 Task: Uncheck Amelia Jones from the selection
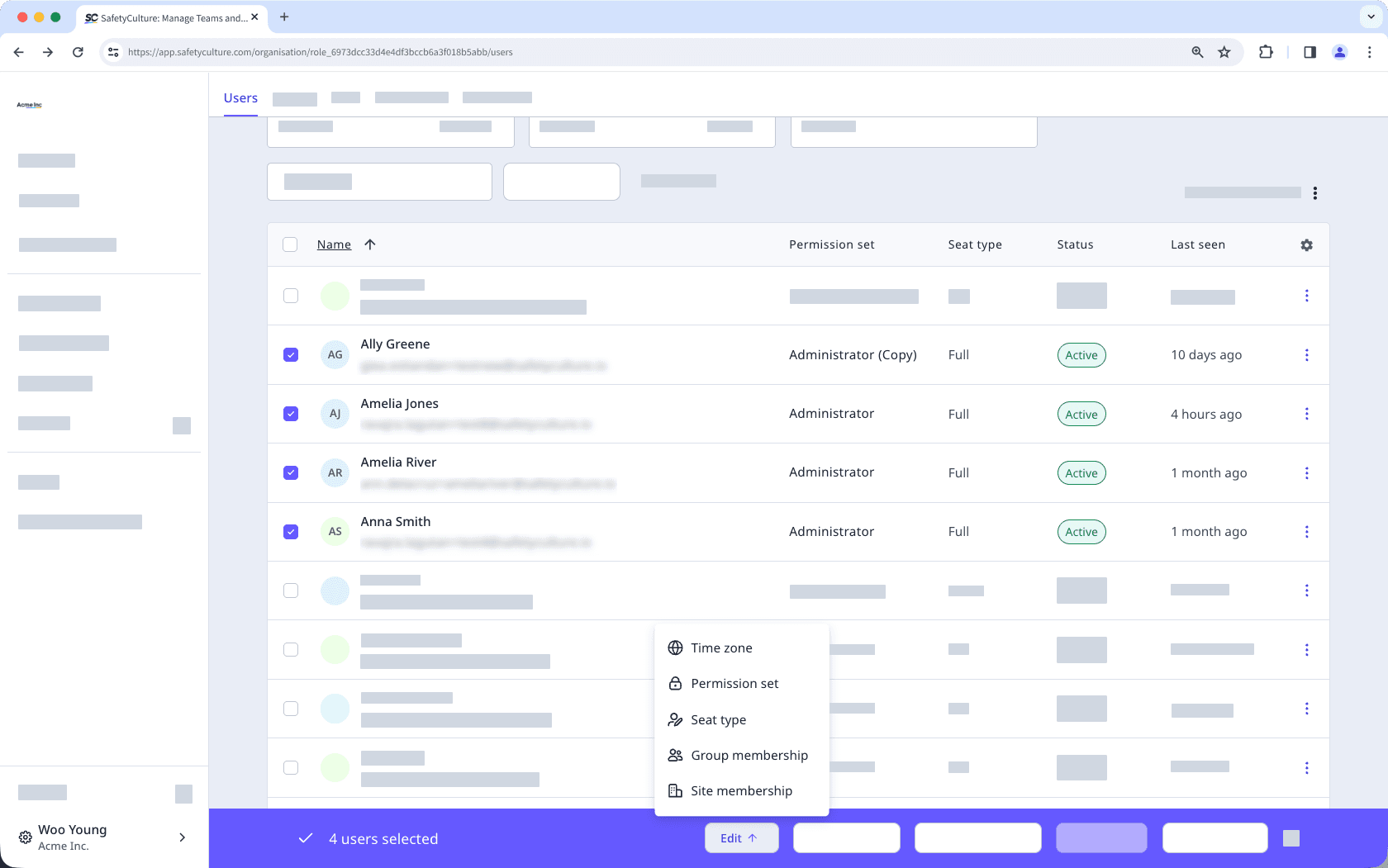(x=290, y=414)
